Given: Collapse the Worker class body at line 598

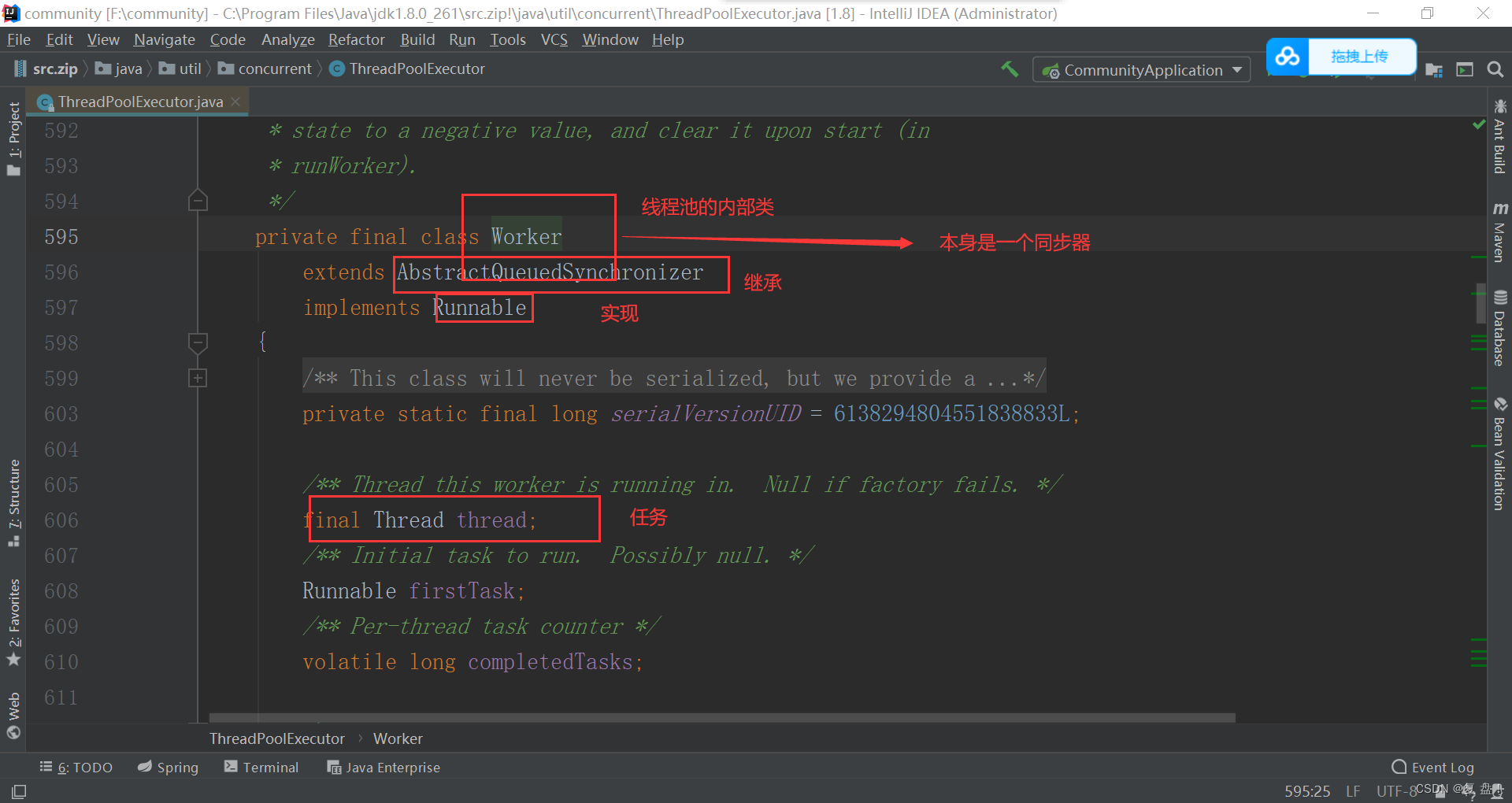Looking at the screenshot, I should click(x=198, y=342).
